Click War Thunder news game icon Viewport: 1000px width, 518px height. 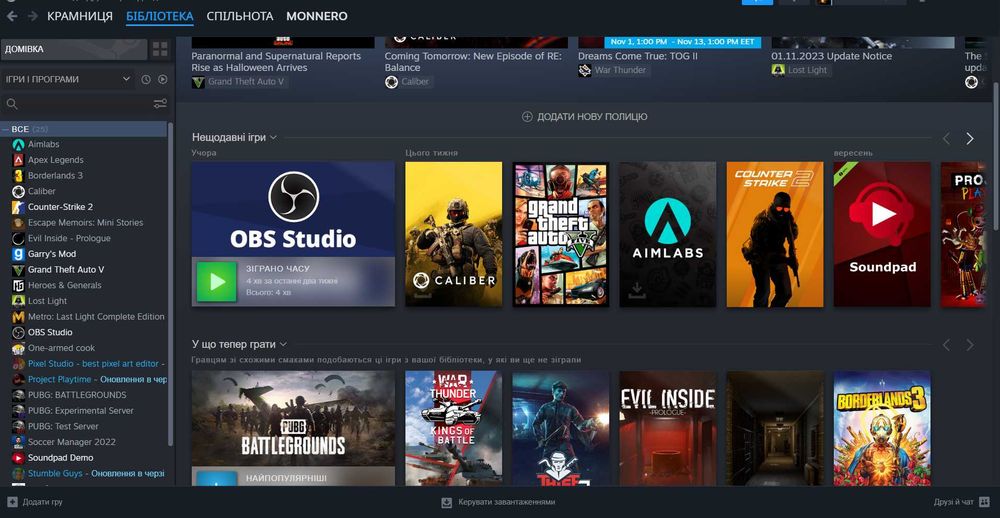[585, 70]
